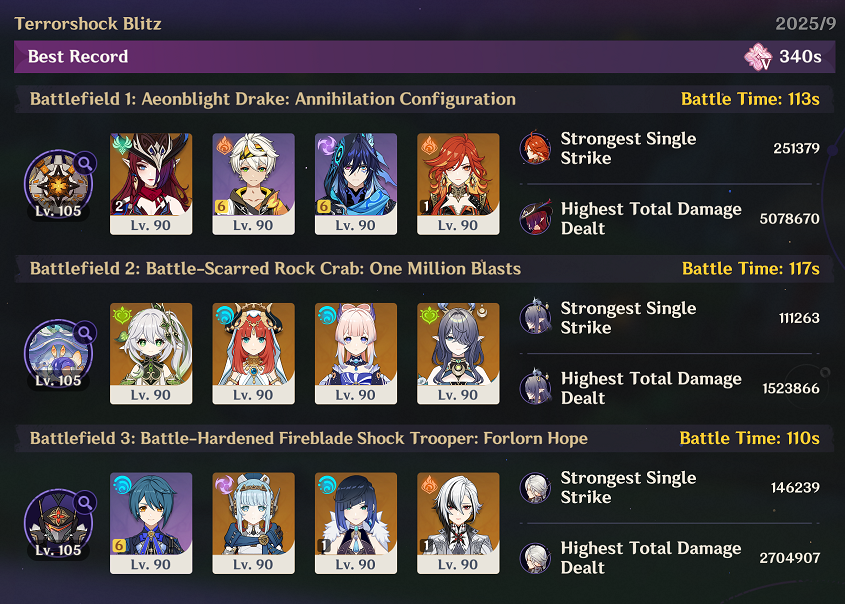Select the first character card in Battlefield 1
Viewport: 845px width, 604px height.
(151, 184)
